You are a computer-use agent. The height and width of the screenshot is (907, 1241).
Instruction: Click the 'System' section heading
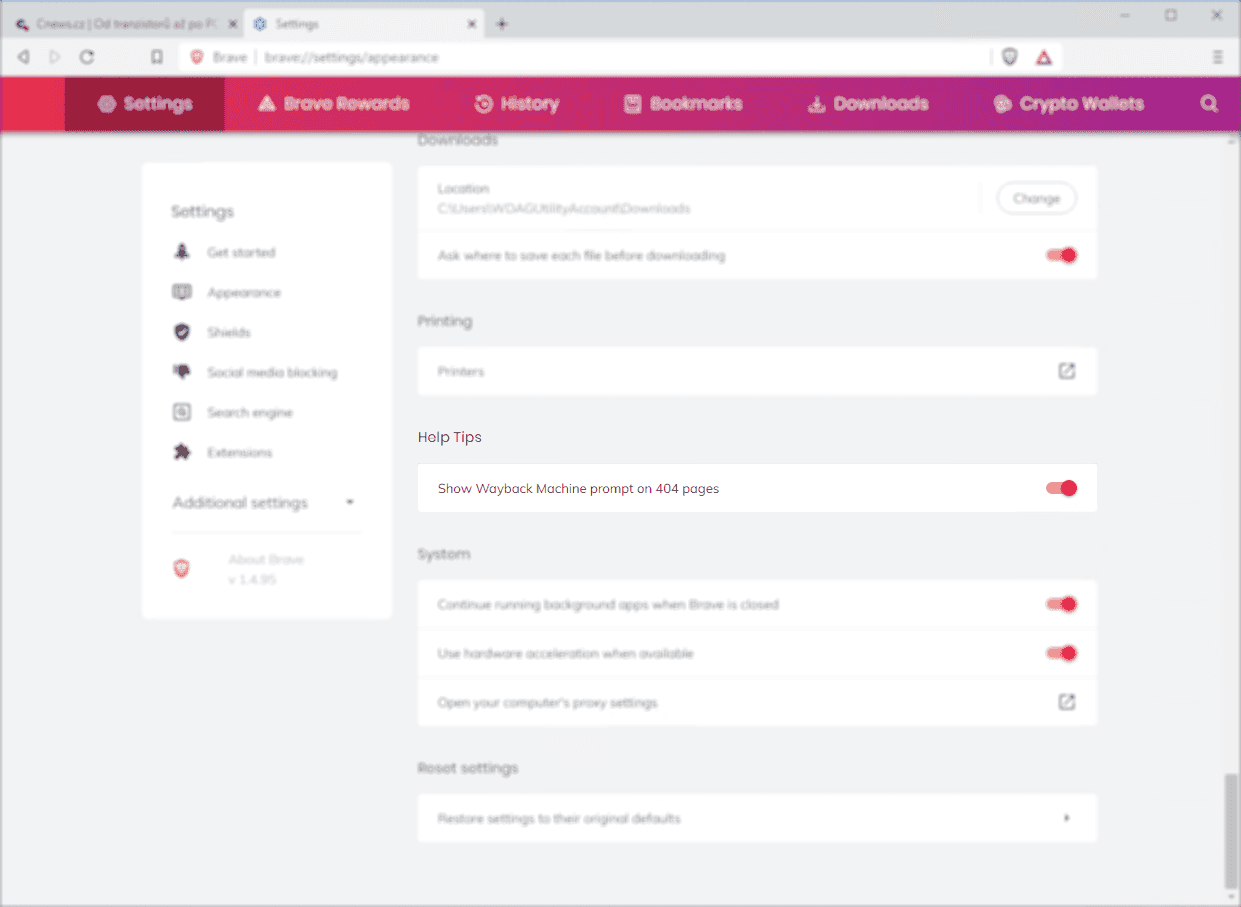pos(444,554)
